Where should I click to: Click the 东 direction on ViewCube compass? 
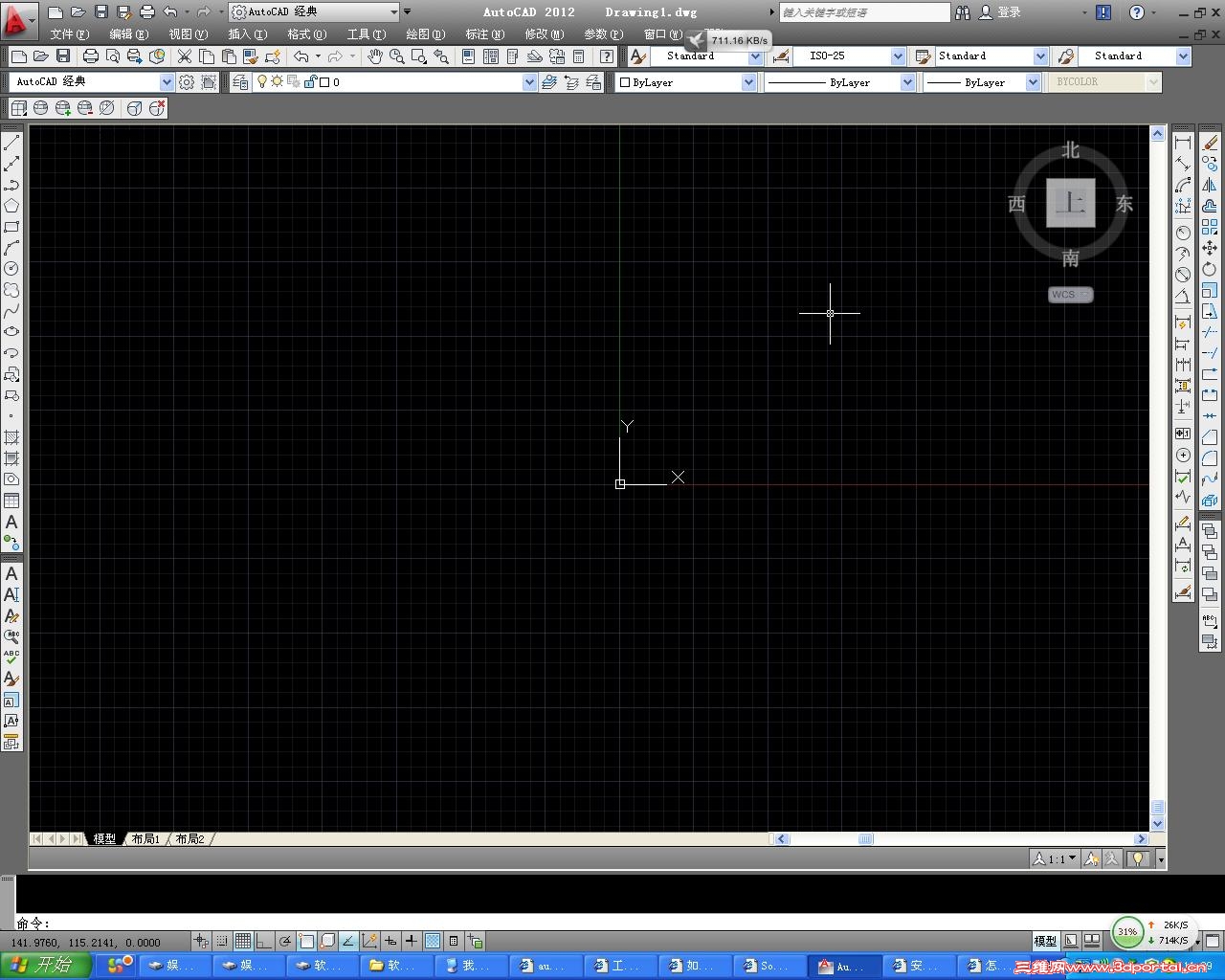[1124, 204]
